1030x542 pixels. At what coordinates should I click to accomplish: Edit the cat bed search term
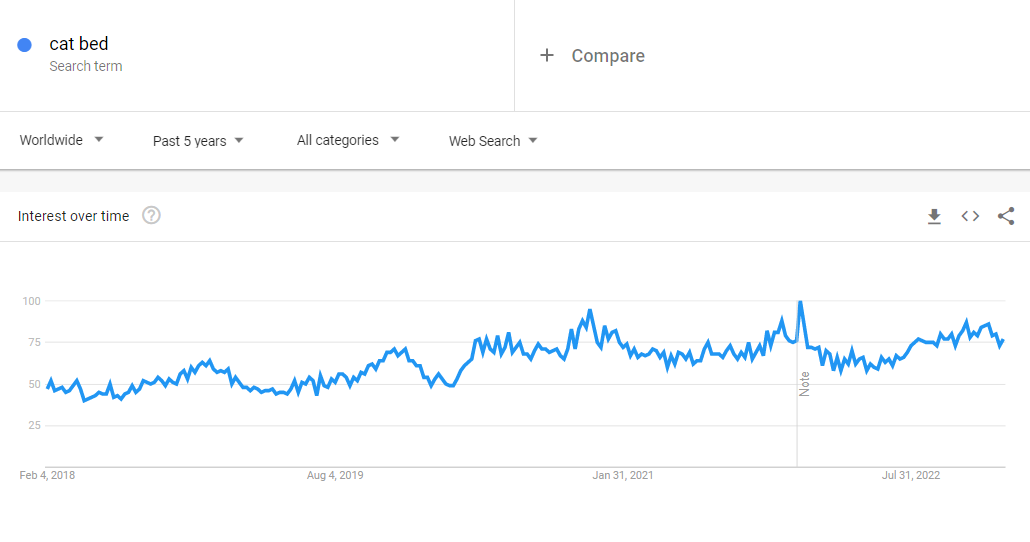(x=79, y=44)
